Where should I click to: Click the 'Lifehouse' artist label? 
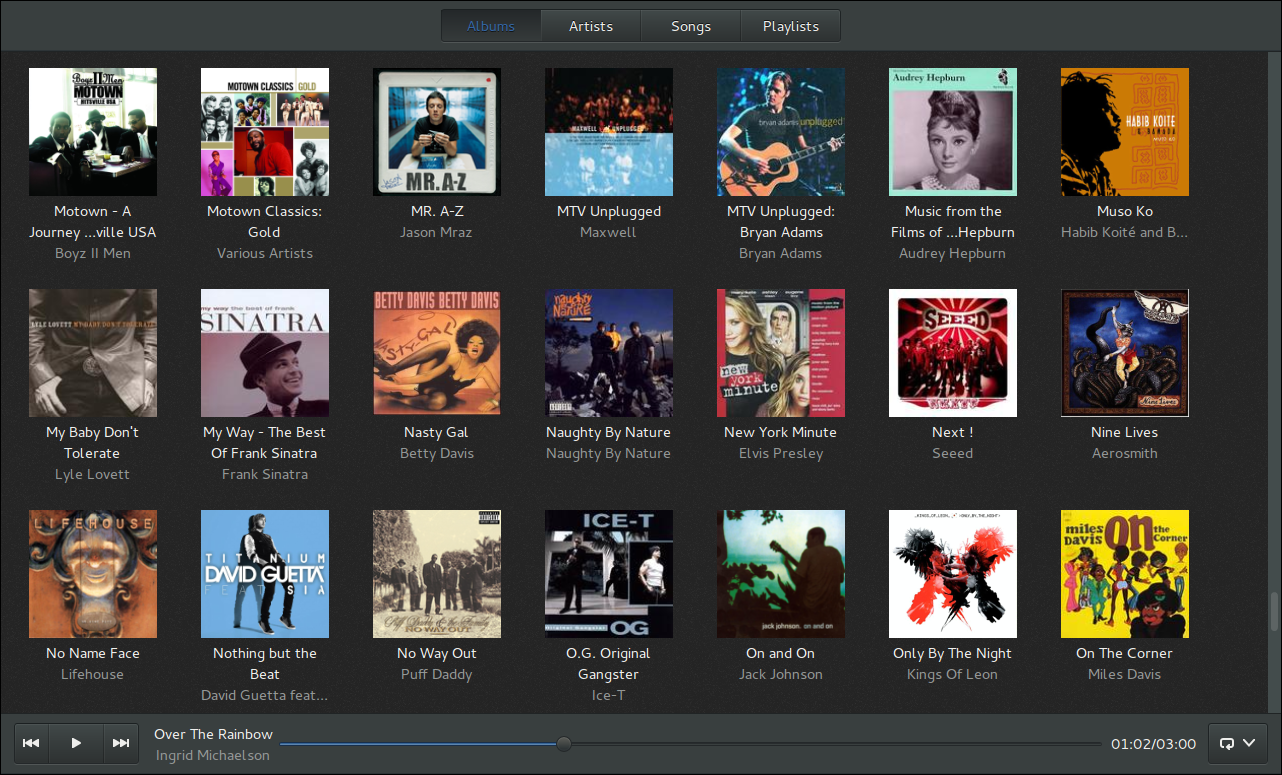(93, 674)
